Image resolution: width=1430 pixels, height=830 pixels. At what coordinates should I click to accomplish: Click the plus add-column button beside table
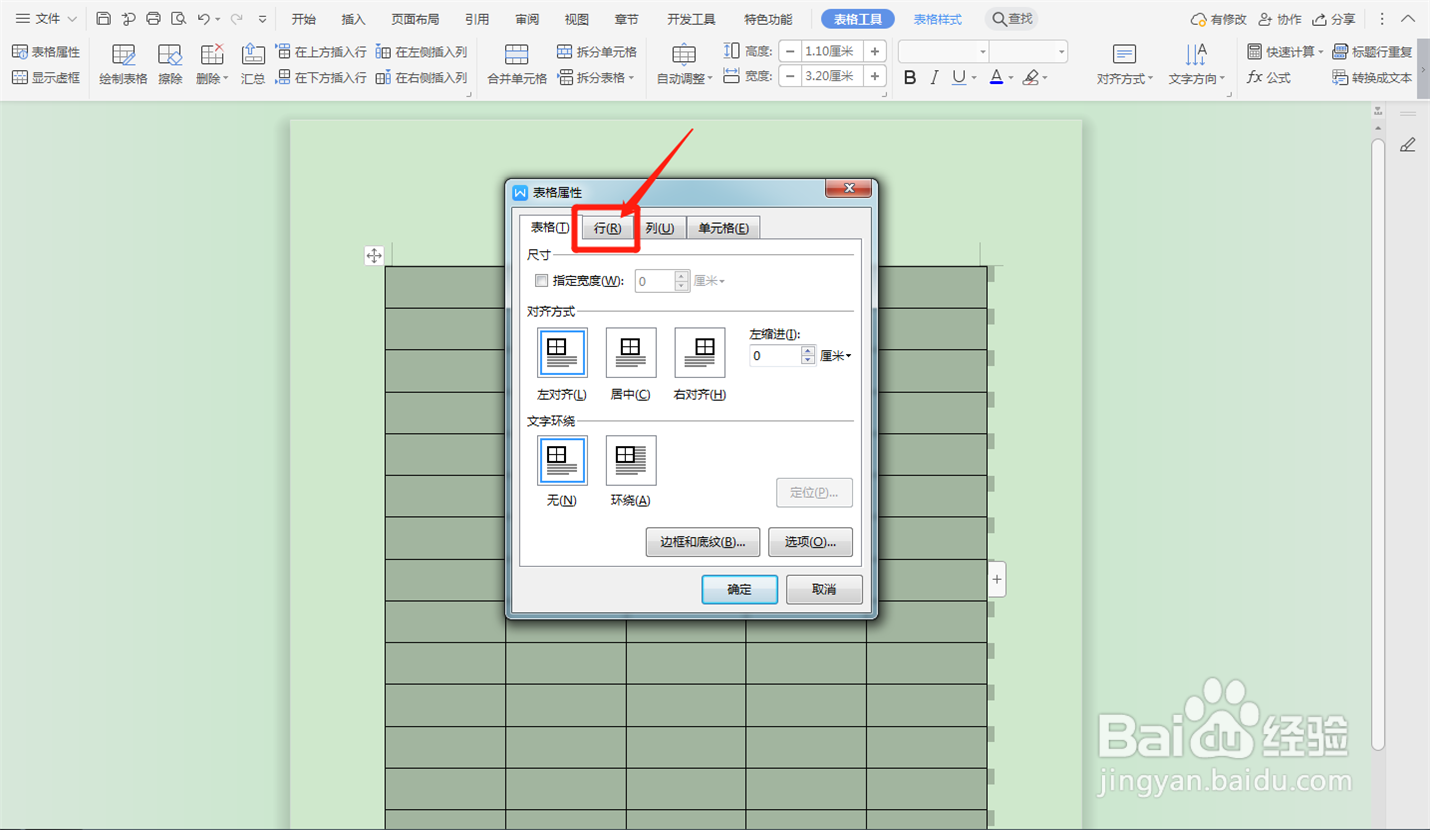coord(997,579)
